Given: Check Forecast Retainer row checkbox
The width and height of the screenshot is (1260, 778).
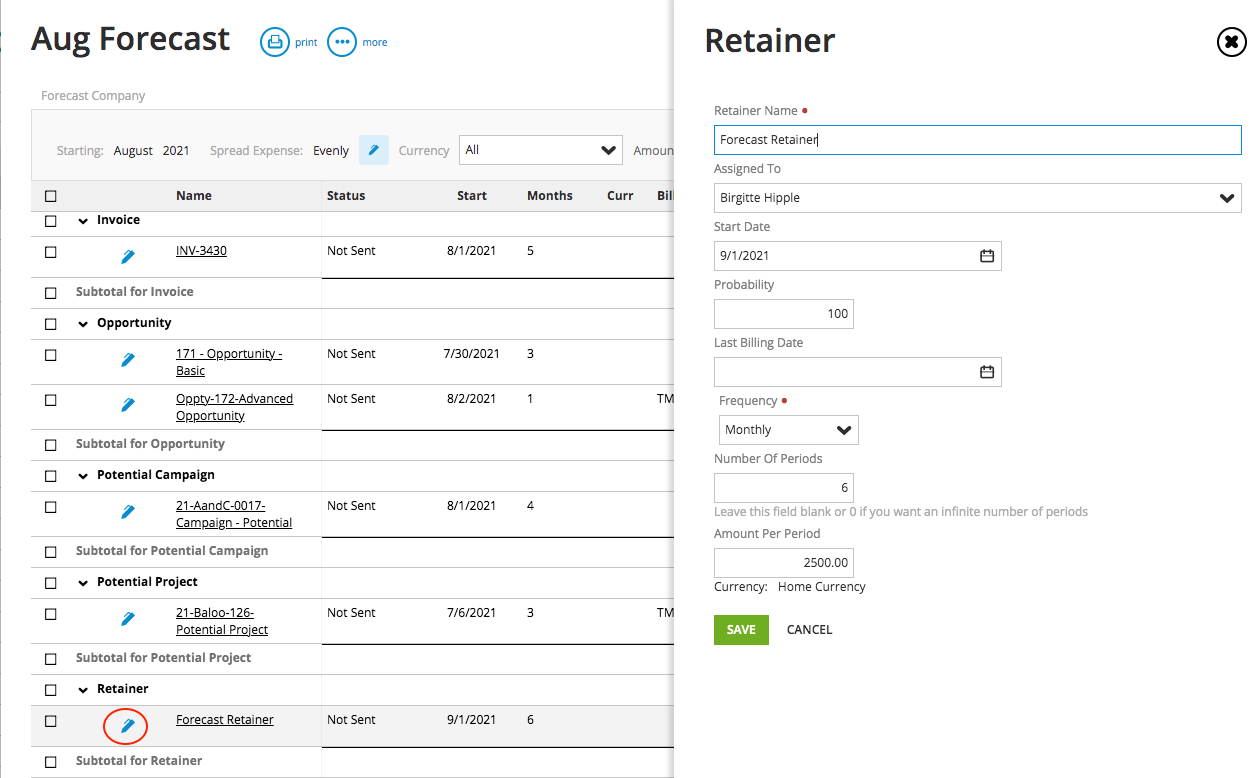Looking at the screenshot, I should point(51,721).
